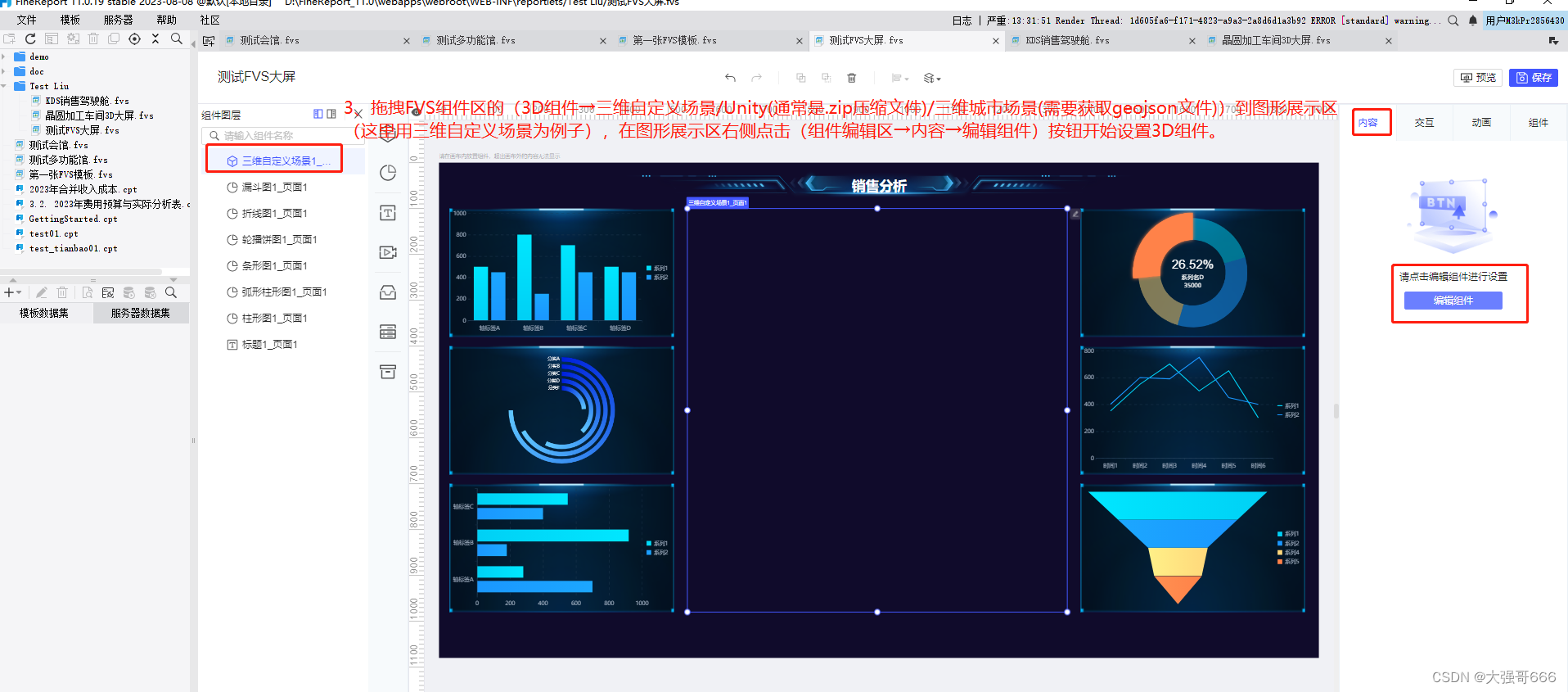This screenshot has height=692, width=1568.
Task: Open file search with the magnifier icon
Action: click(176, 38)
